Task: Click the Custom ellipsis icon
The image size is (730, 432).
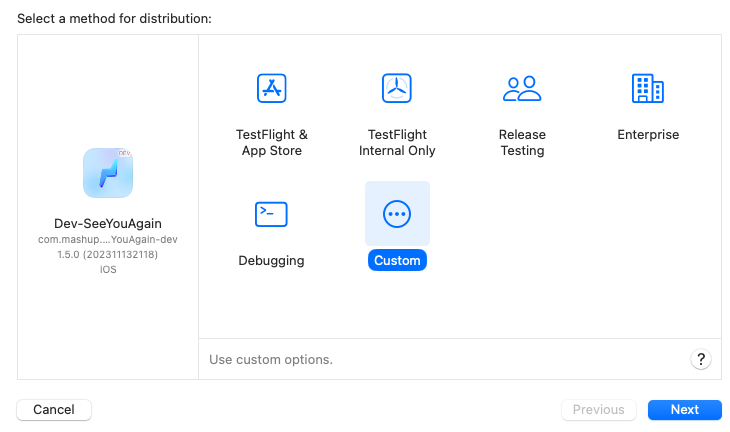Action: pos(397,214)
